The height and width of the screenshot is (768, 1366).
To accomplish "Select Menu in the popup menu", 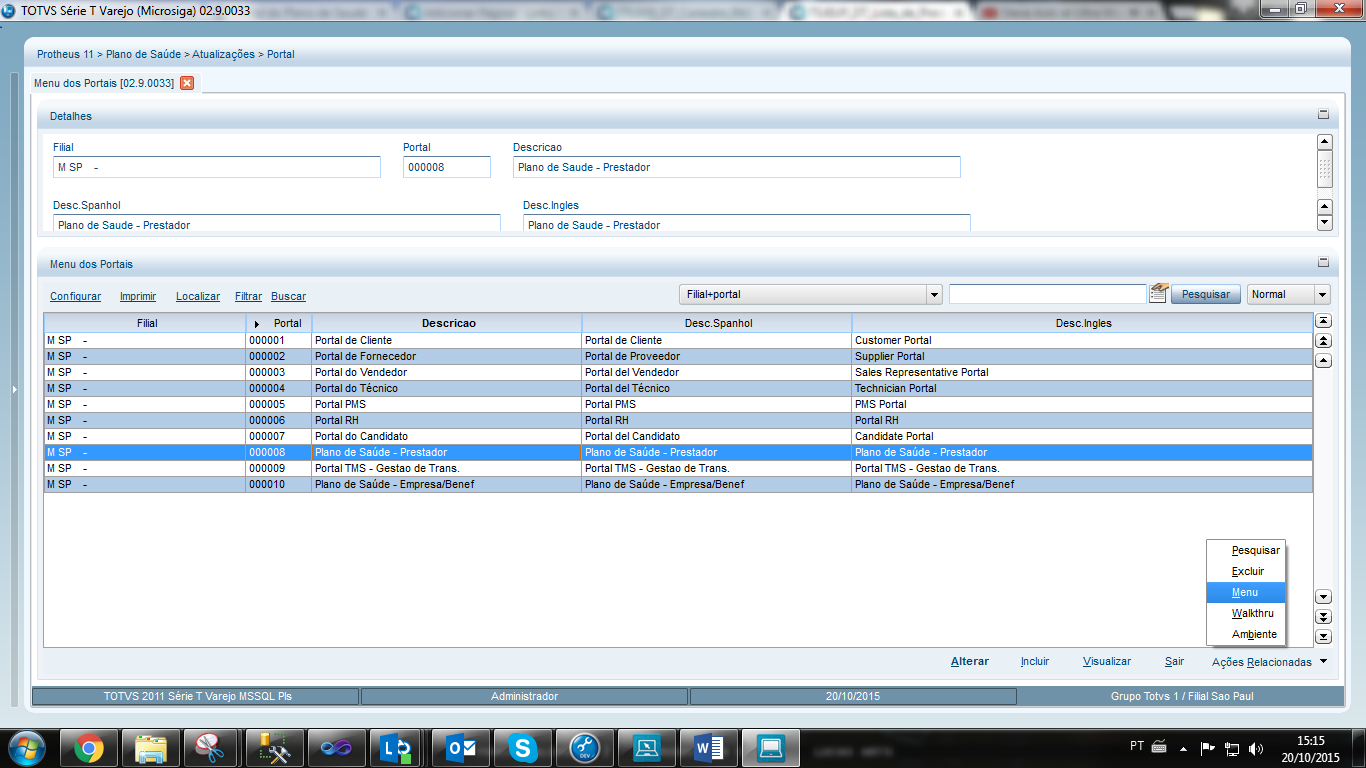I will (x=1246, y=592).
